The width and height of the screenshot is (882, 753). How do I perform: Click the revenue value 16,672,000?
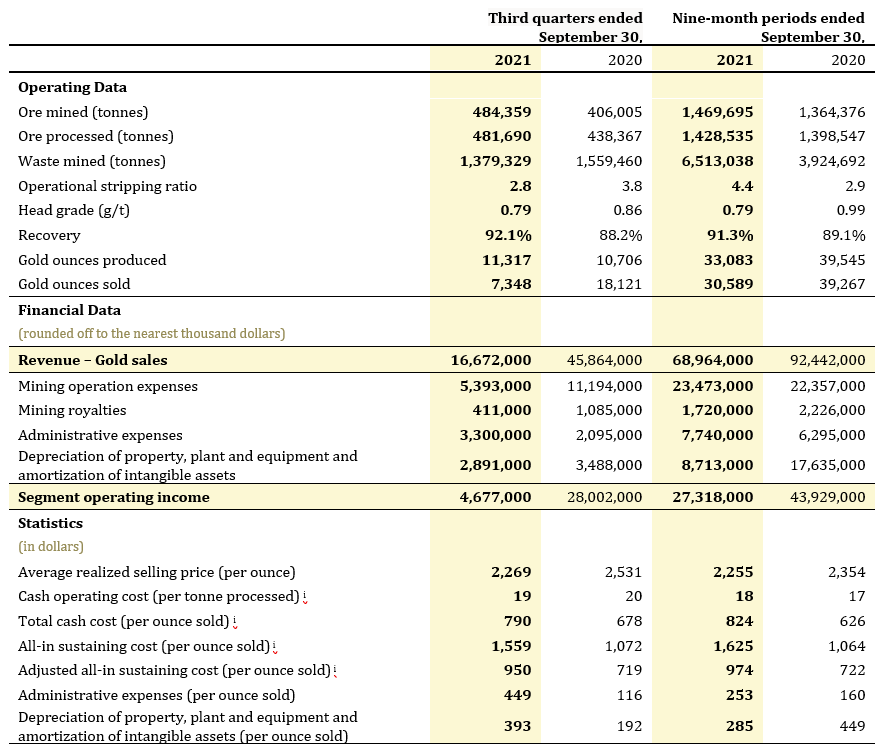coord(490,360)
